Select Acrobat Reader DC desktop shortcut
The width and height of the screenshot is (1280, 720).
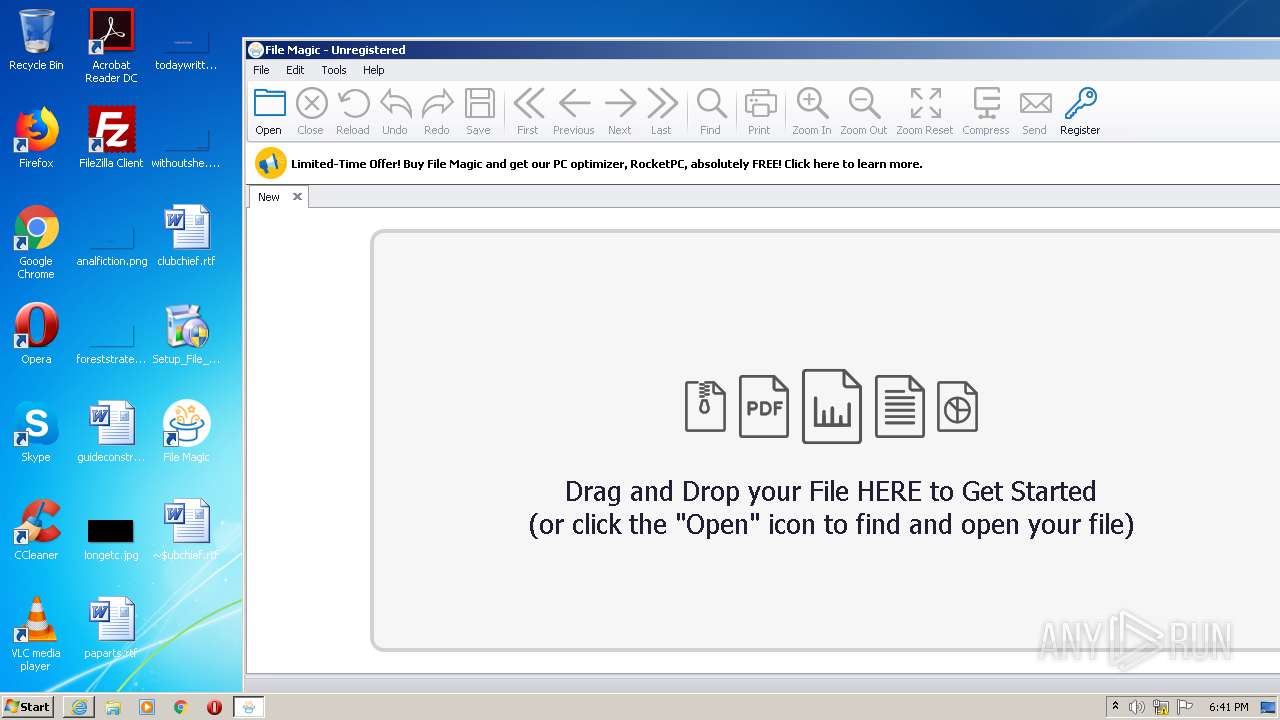point(111,46)
